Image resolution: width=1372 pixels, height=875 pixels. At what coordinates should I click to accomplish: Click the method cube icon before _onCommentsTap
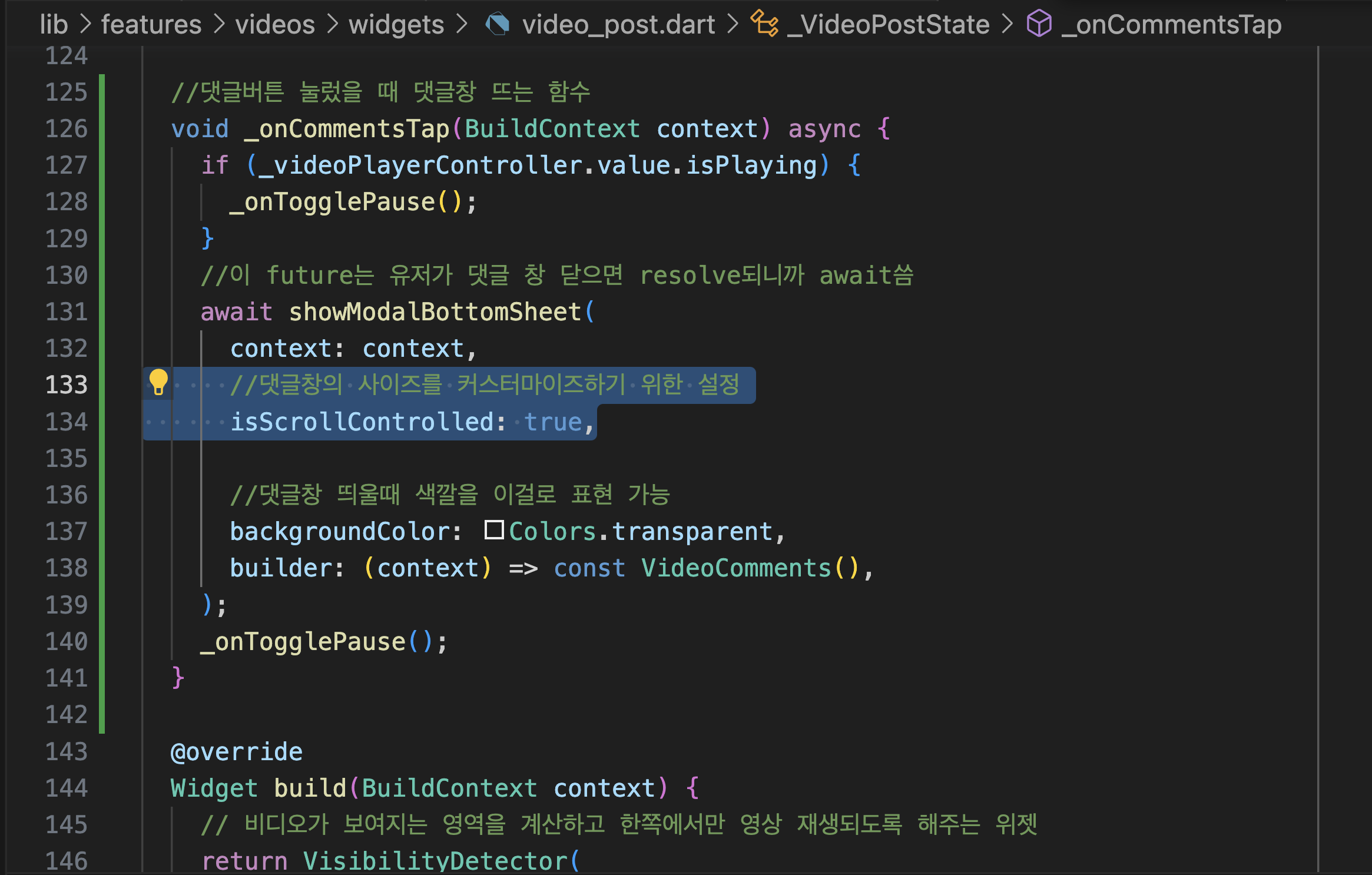click(1039, 24)
